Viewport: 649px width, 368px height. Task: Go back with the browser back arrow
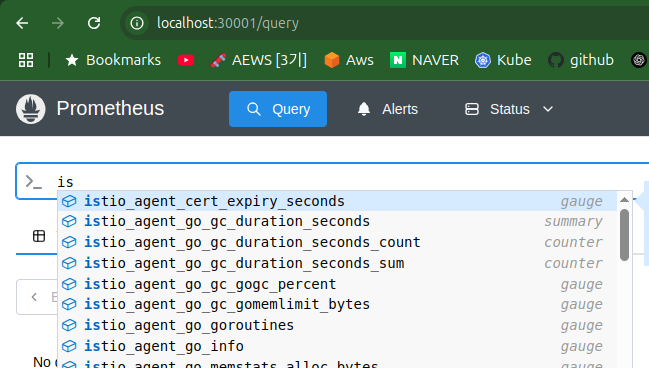22,23
